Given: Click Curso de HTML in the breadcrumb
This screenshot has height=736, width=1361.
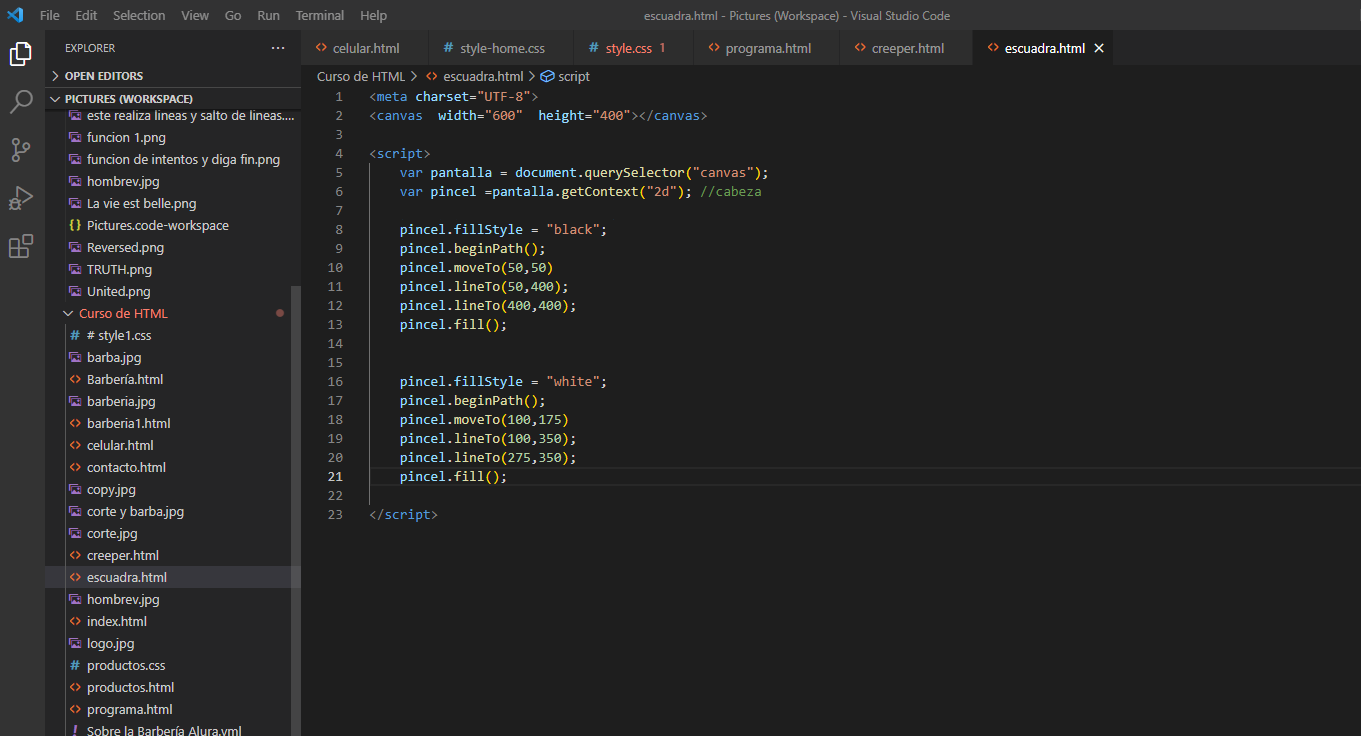Looking at the screenshot, I should click(361, 76).
